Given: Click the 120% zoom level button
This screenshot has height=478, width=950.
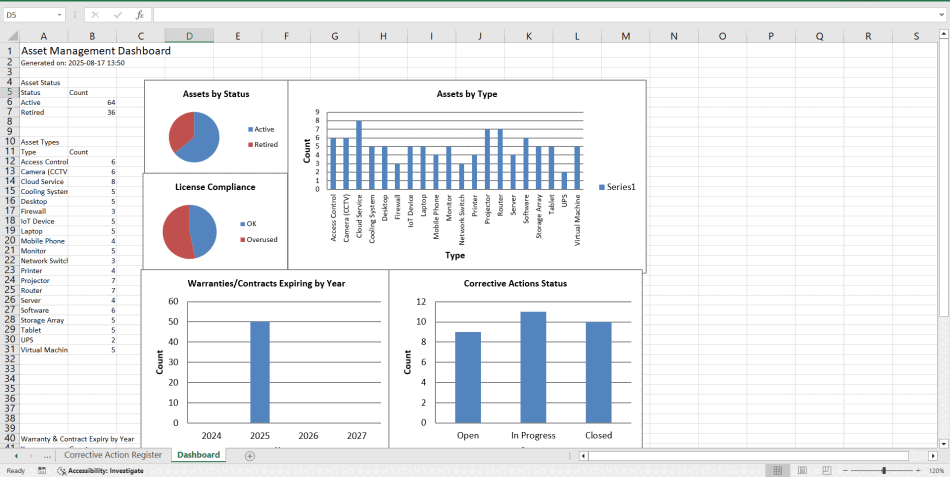Looking at the screenshot, I should [936, 471].
